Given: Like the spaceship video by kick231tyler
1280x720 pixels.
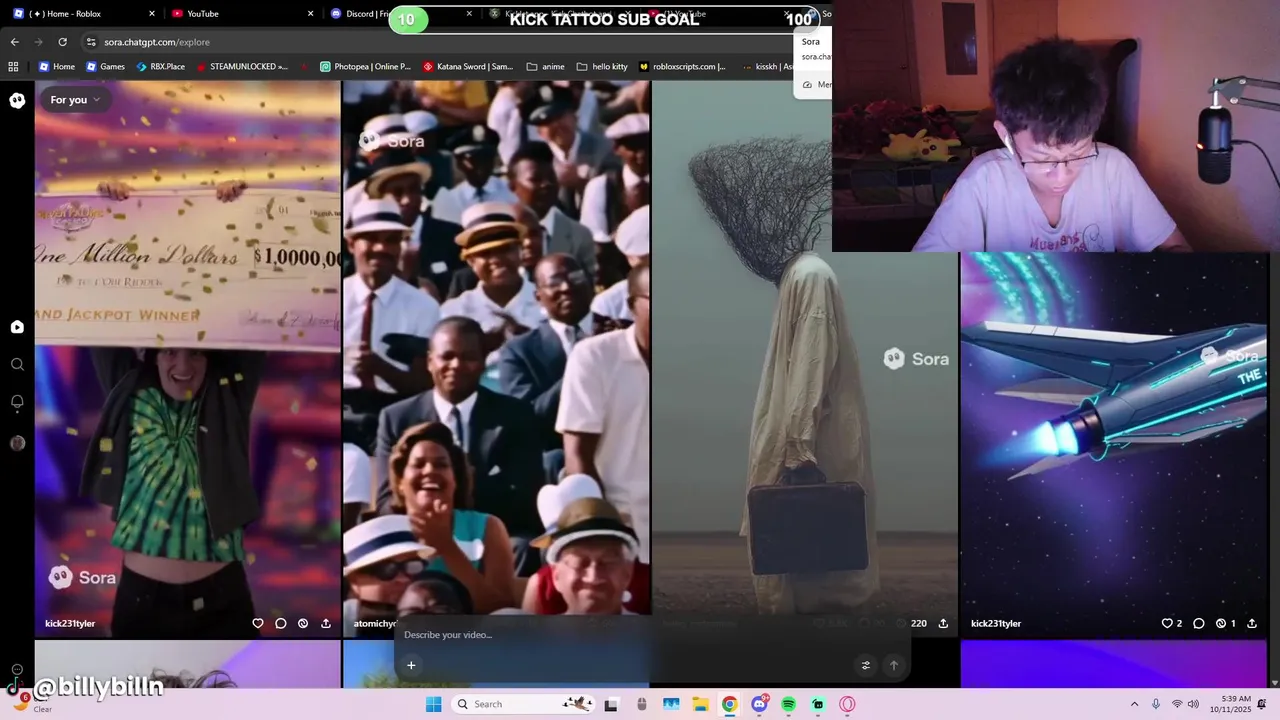Looking at the screenshot, I should (x=1166, y=623).
